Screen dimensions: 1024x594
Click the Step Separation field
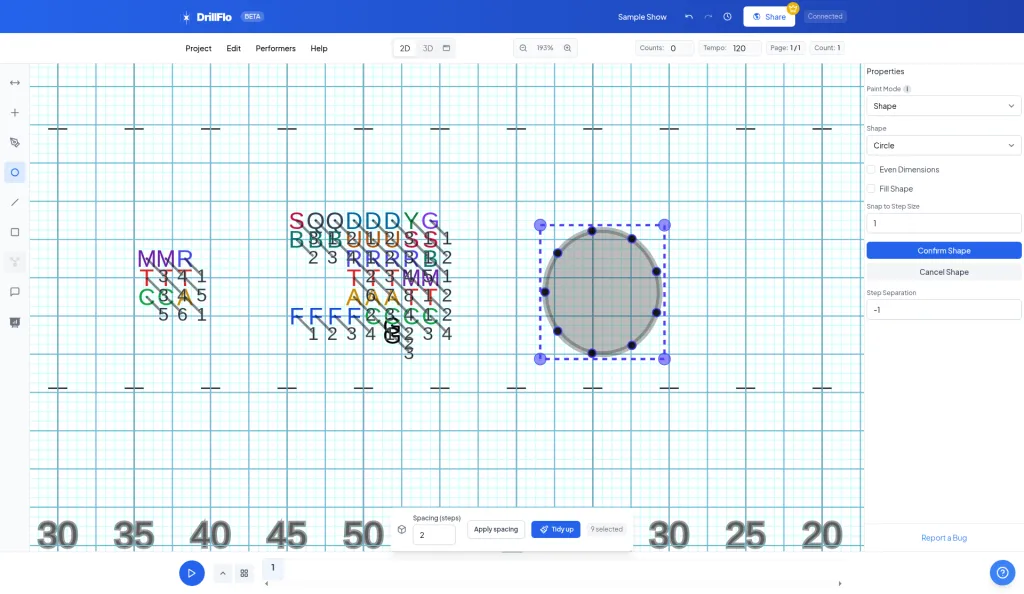pos(944,309)
